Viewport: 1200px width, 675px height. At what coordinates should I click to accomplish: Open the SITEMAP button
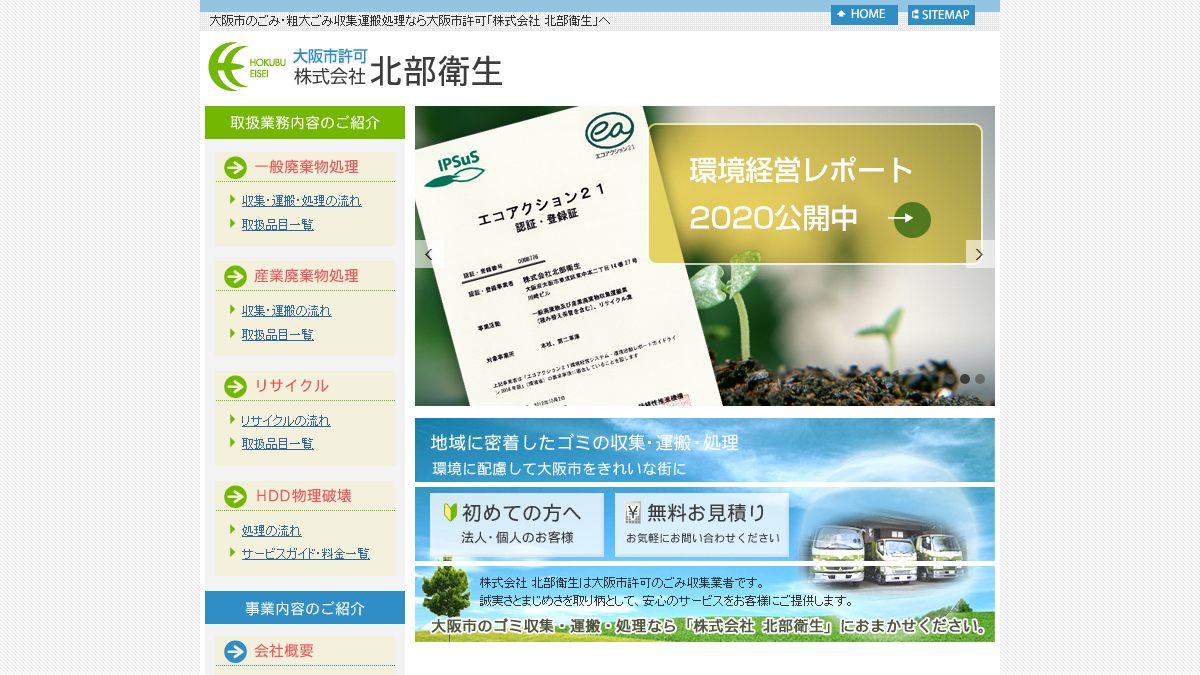[941, 15]
